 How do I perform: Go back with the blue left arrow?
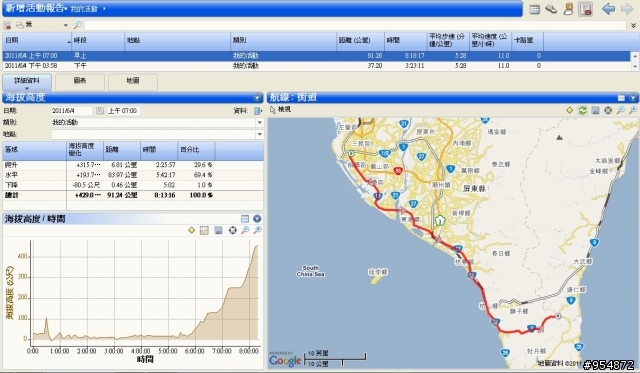[x=608, y=9]
